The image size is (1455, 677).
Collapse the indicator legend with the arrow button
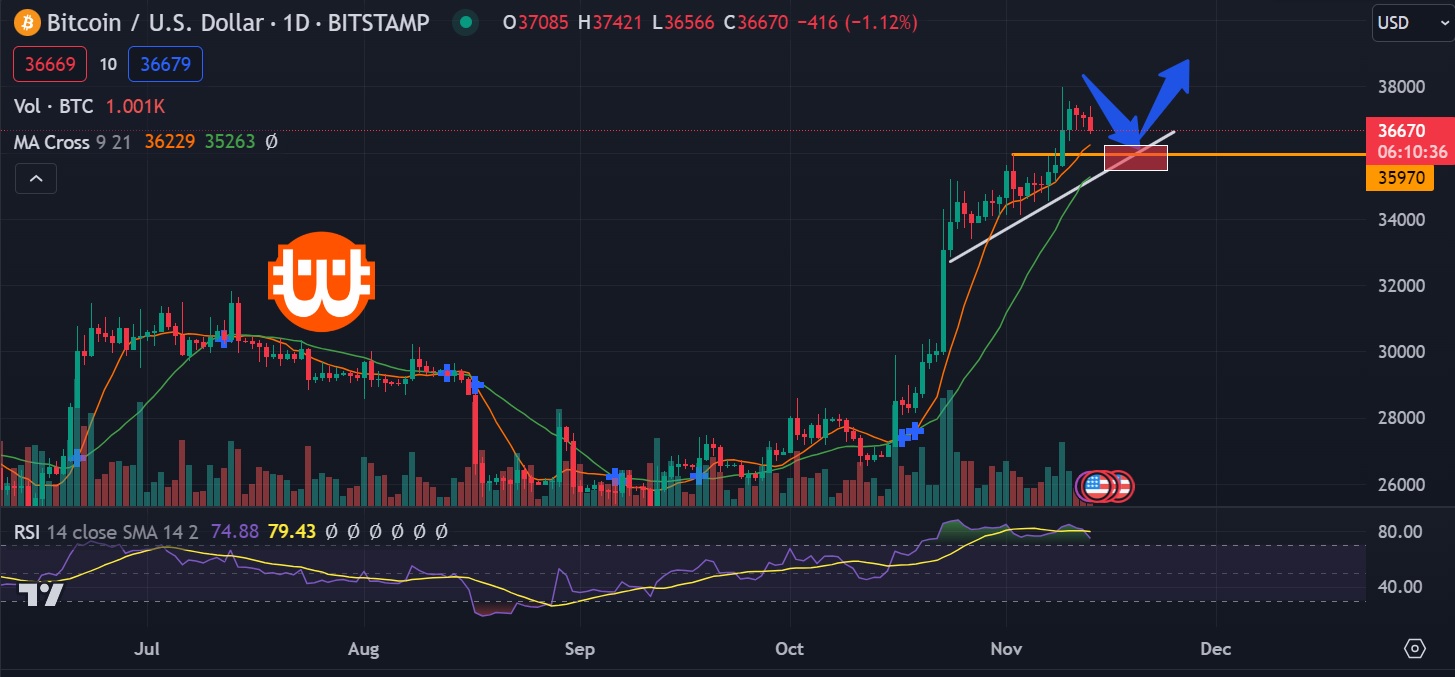tap(35, 179)
